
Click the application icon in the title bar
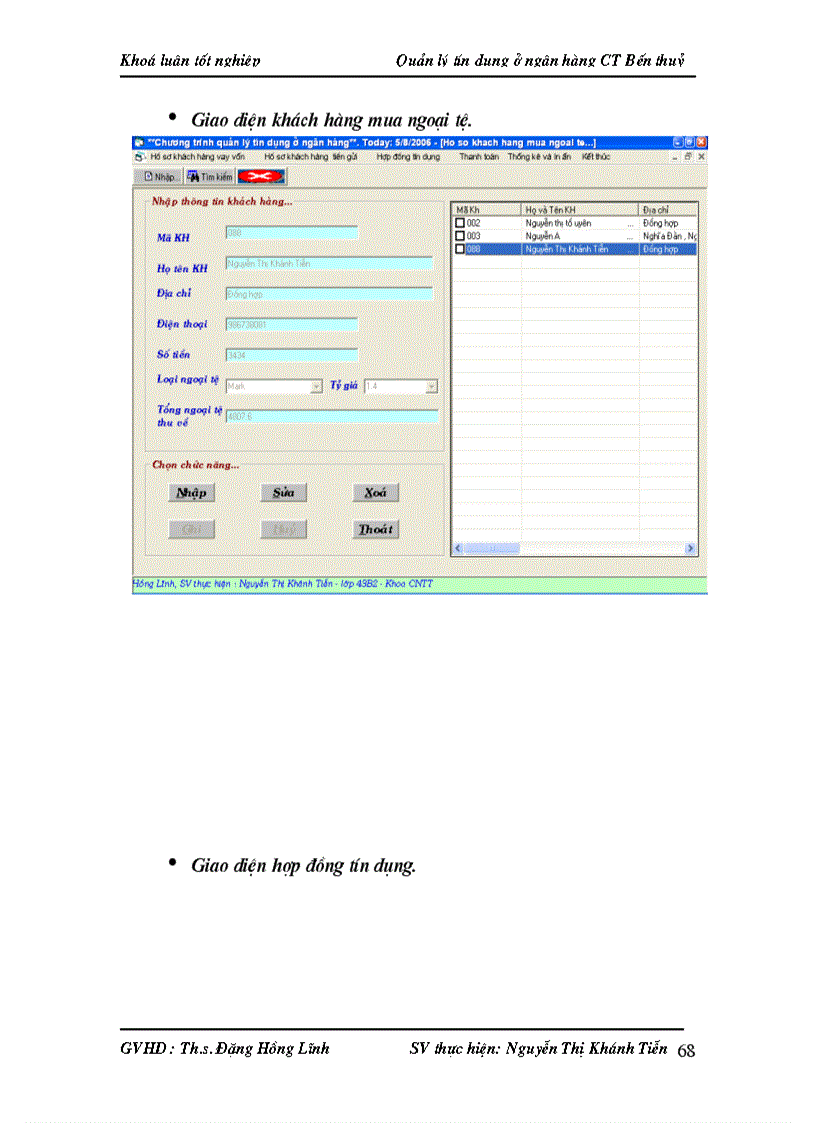tap(138, 142)
